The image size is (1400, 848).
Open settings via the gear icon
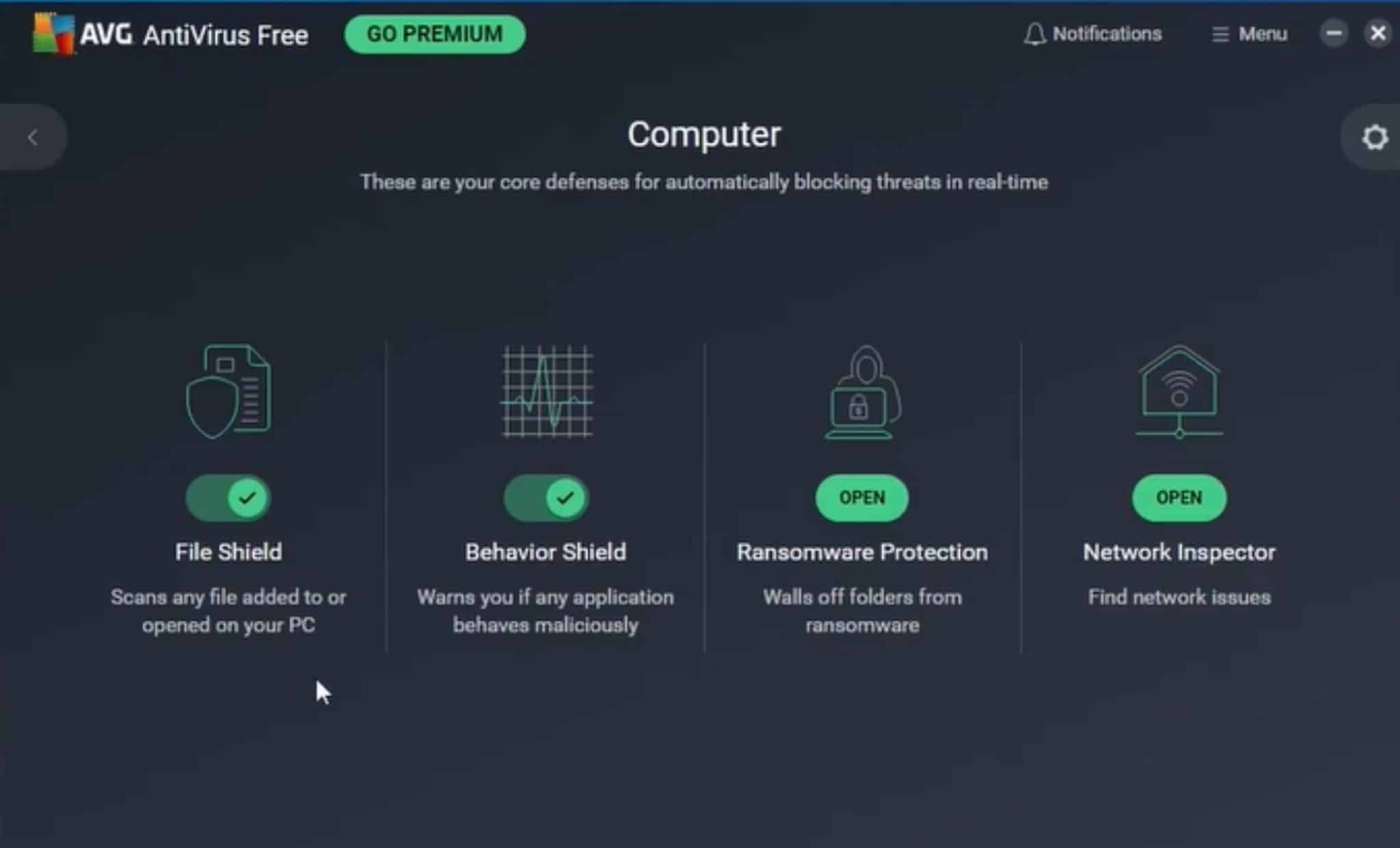click(x=1375, y=137)
